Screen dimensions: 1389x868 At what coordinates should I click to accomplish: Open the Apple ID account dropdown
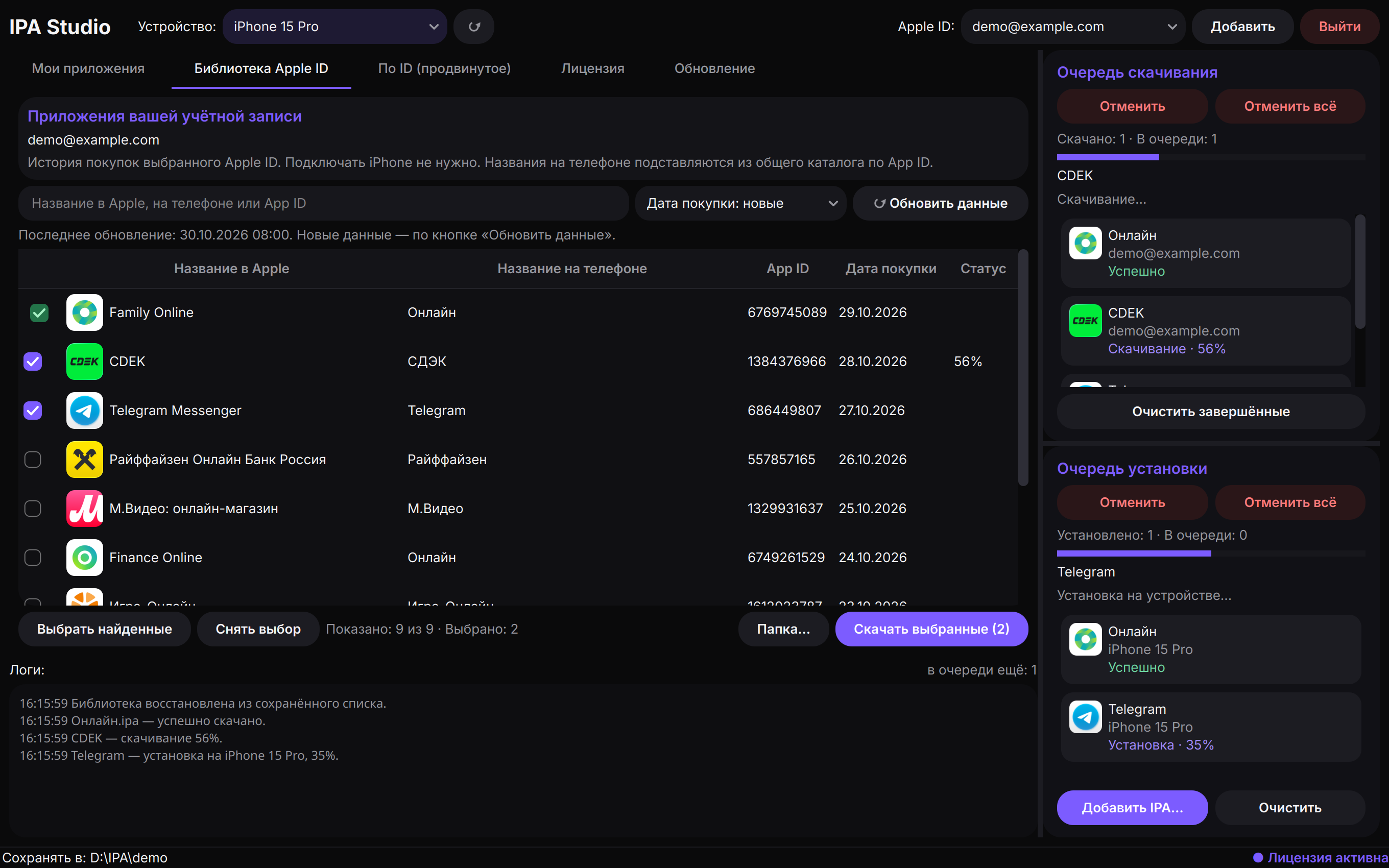(1073, 27)
